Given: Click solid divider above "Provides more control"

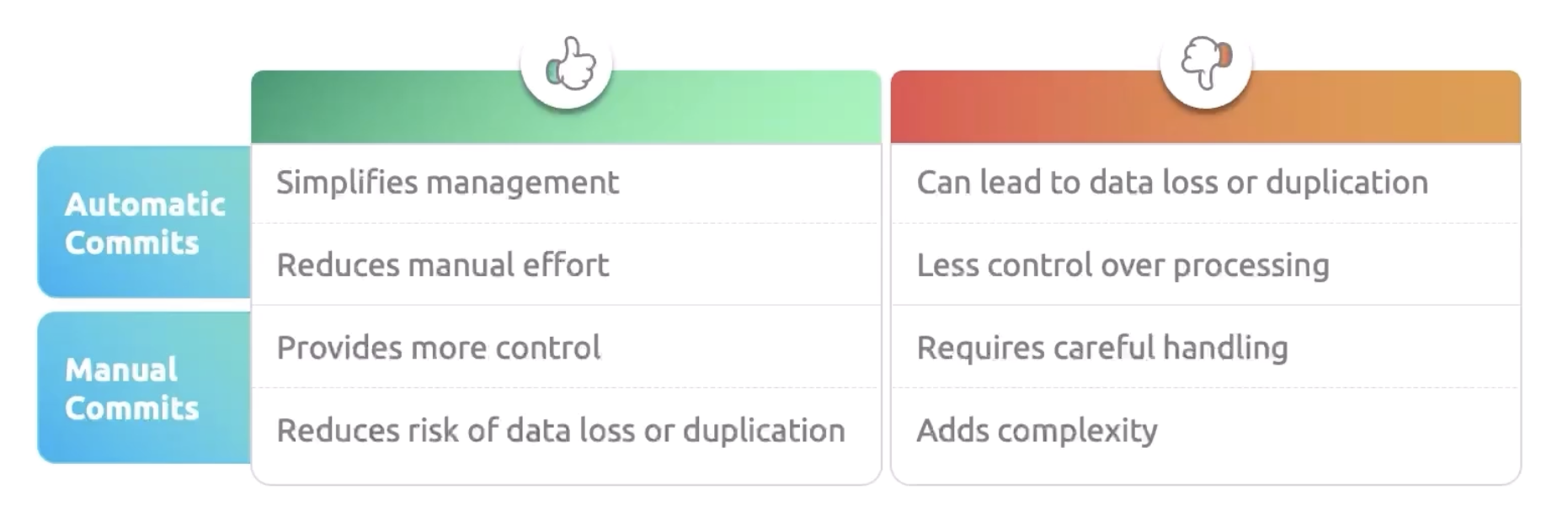Looking at the screenshot, I should [x=566, y=305].
